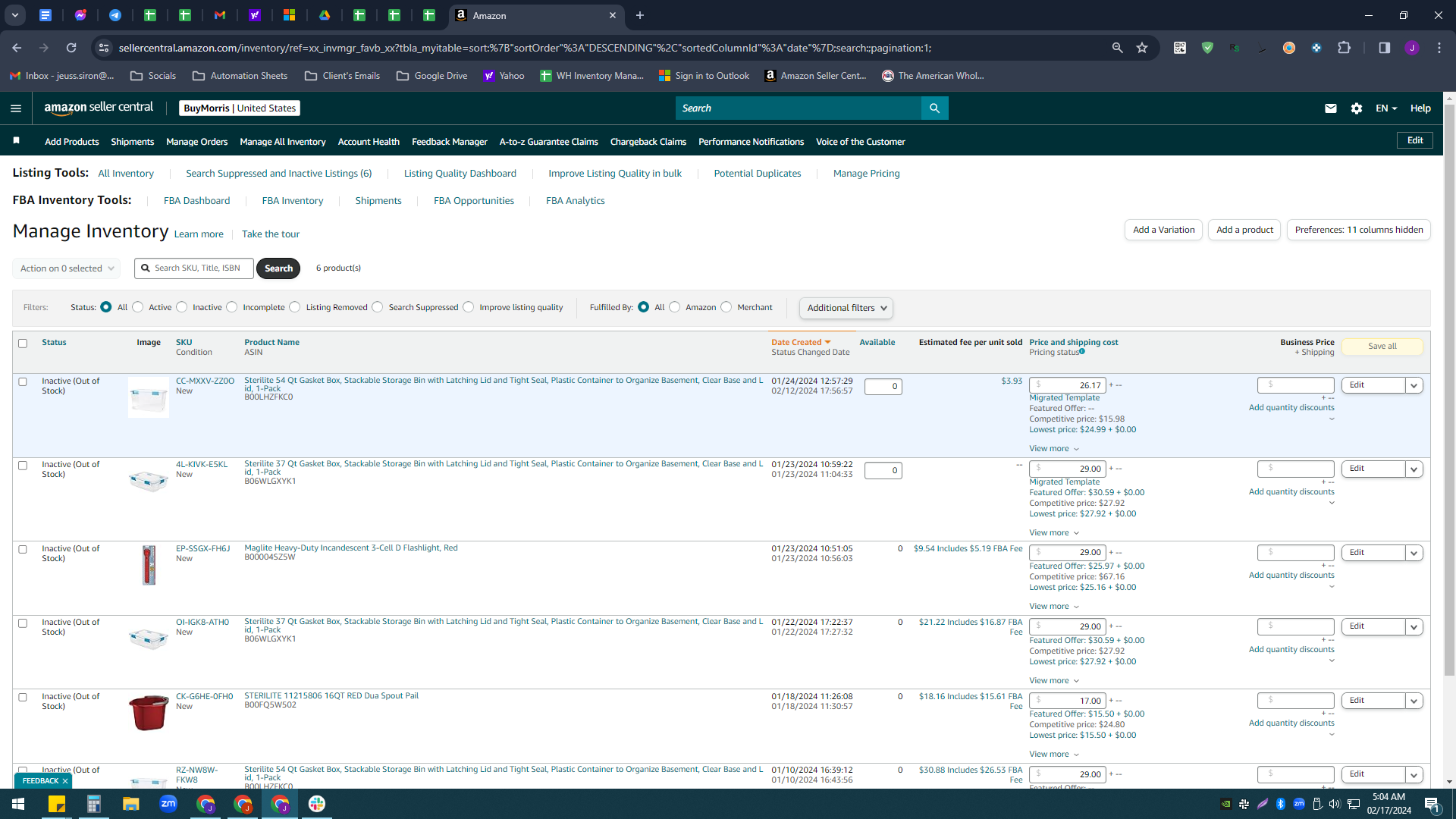Open the Windows notification center icon
The image size is (1456, 819).
pos(1432,805)
